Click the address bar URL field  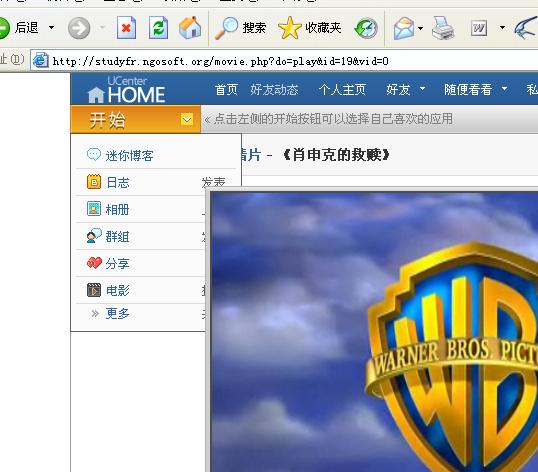[x=285, y=61]
